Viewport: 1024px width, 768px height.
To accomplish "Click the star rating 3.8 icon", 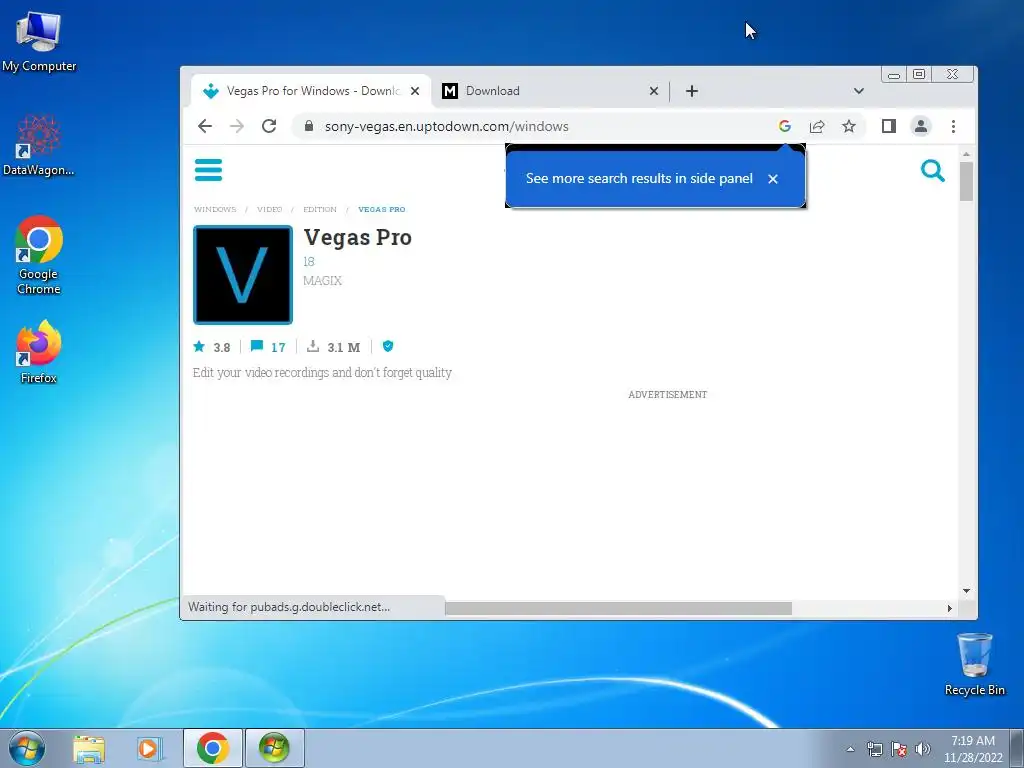I will pos(199,346).
